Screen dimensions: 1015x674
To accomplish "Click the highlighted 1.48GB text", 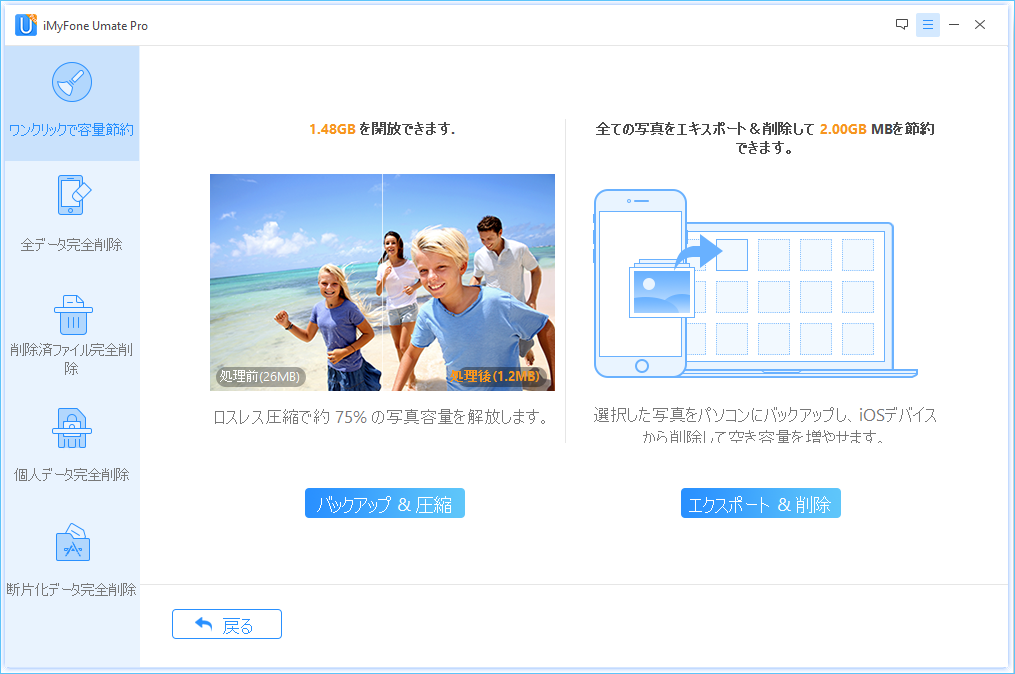I will click(330, 130).
